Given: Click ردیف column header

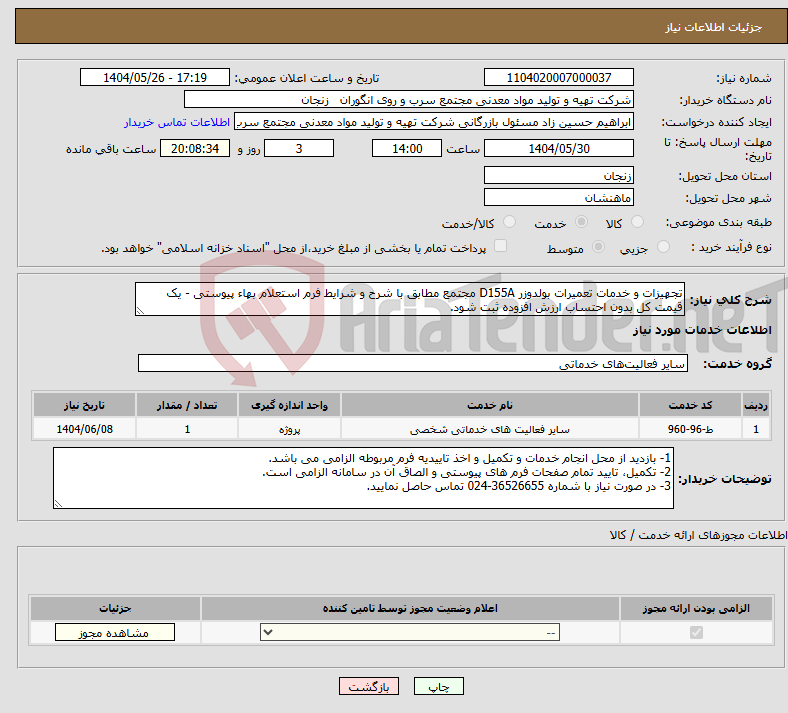Looking at the screenshot, I should click(x=756, y=405).
